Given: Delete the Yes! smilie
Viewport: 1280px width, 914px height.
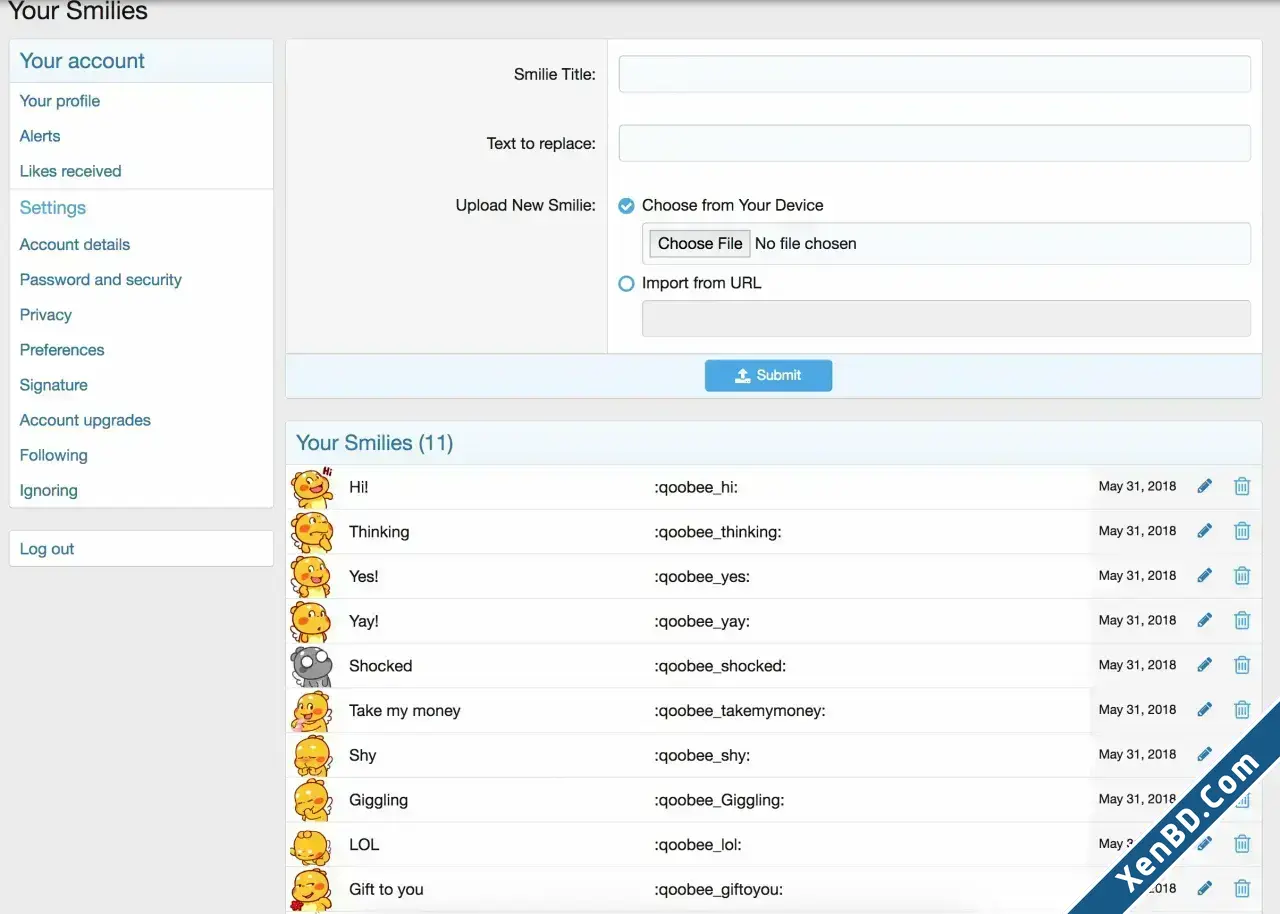Looking at the screenshot, I should pos(1242,575).
